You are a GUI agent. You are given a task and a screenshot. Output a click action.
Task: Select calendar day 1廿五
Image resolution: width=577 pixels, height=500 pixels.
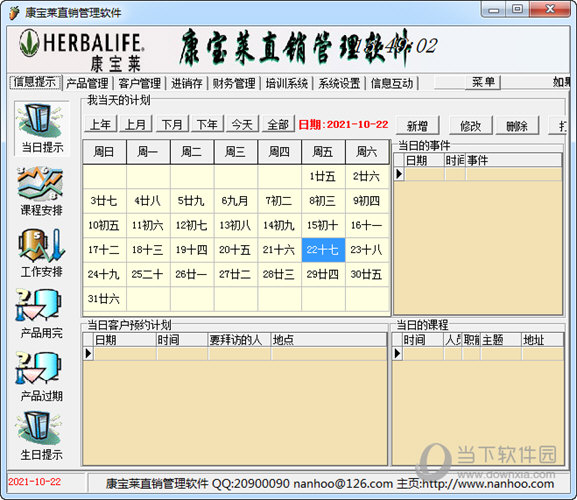point(323,177)
